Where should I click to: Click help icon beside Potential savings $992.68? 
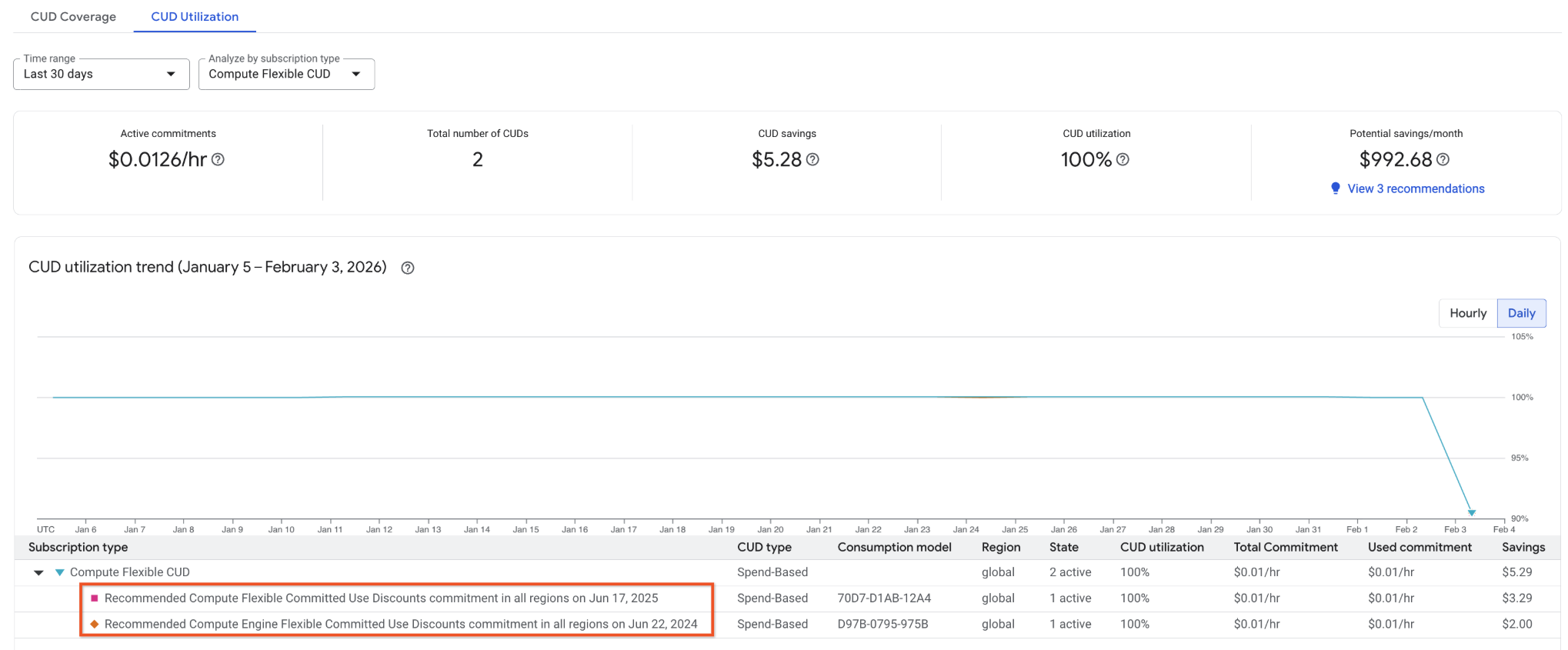pos(1443,159)
